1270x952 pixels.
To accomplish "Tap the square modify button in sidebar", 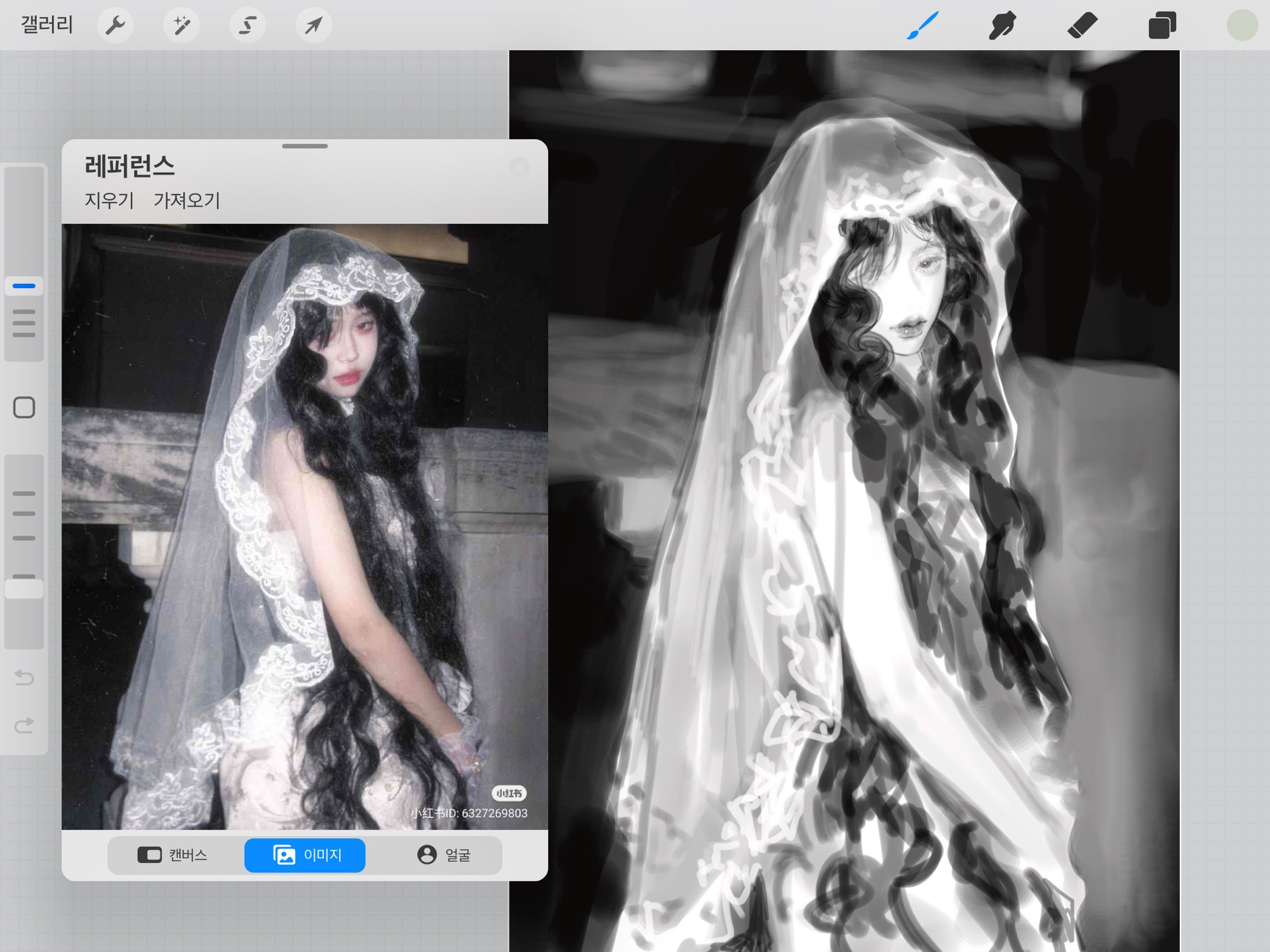I will [24, 407].
